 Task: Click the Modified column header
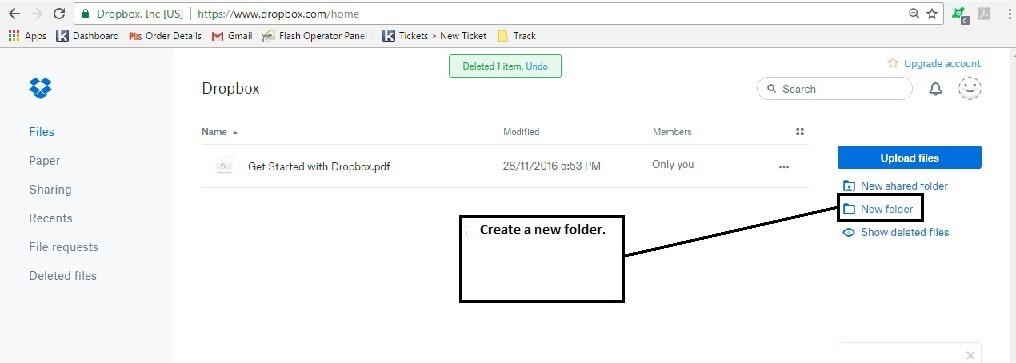[x=521, y=132]
